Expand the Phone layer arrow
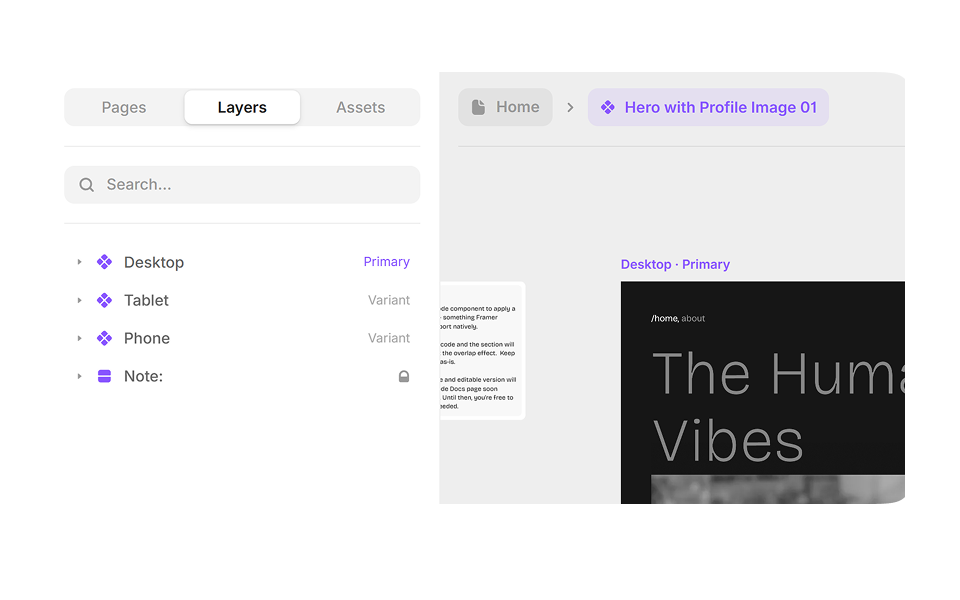 coord(79,338)
